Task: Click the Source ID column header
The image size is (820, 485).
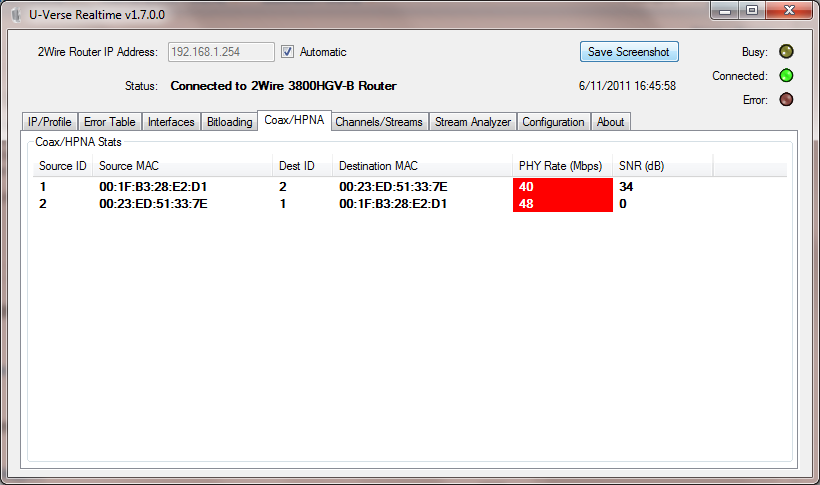Action: click(63, 166)
